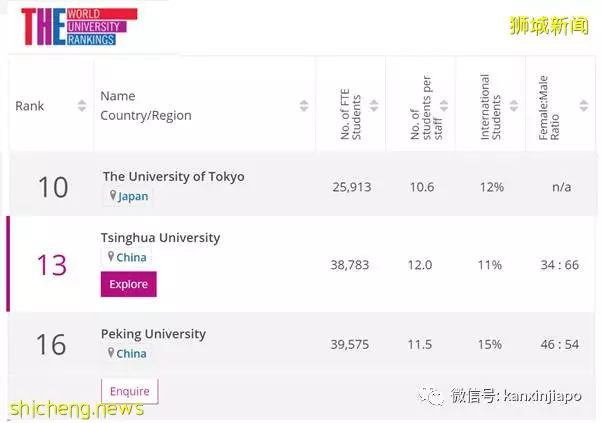Sort by Female:Male Ratio arrows
The height and width of the screenshot is (423, 601).
(x=583, y=105)
